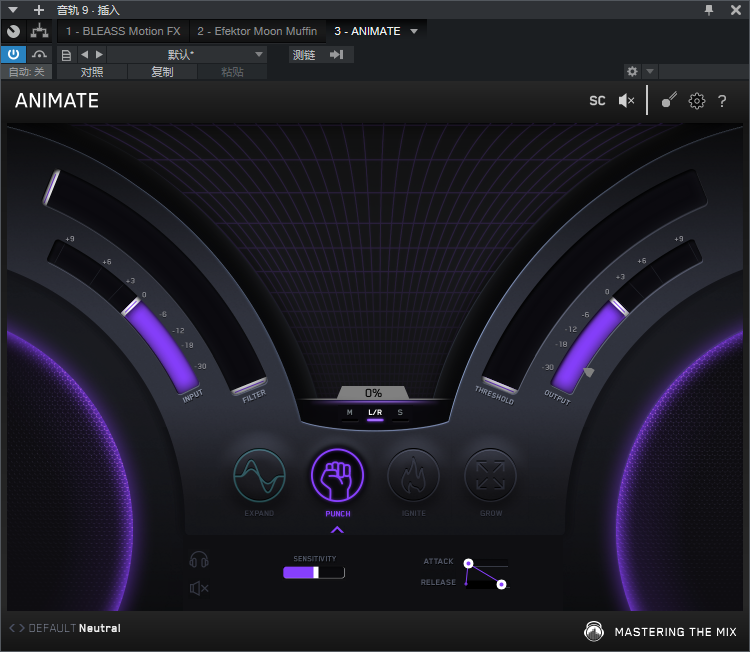Click the 0% amount display
750x652 pixels.
point(373,393)
